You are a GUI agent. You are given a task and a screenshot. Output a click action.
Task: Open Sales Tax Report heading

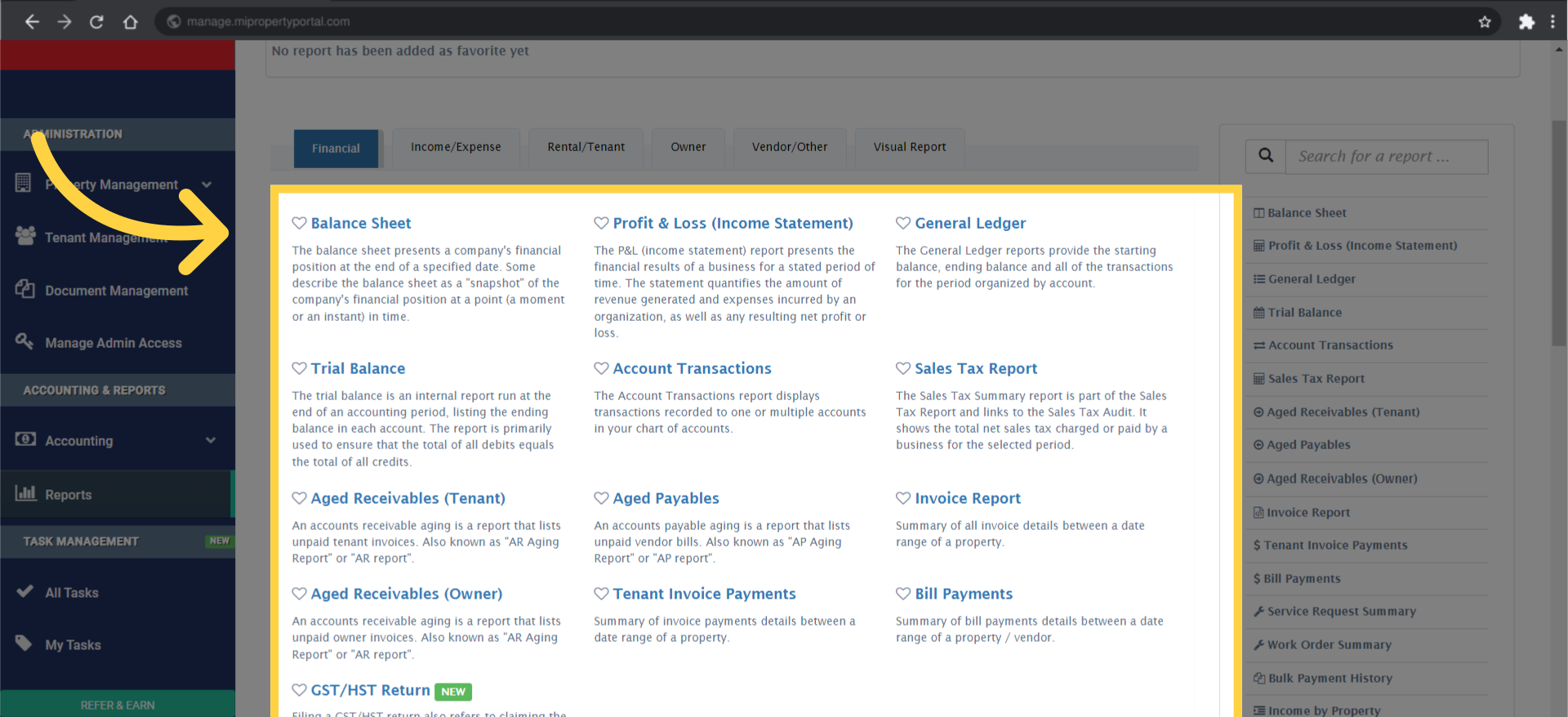[x=976, y=368]
